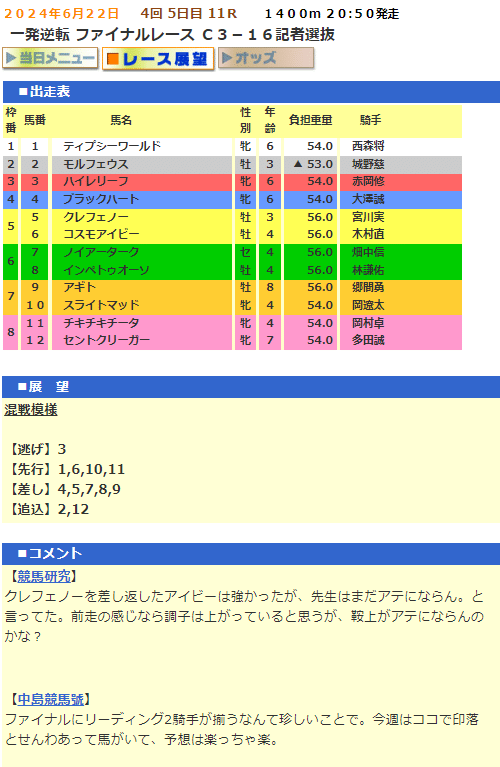500x767 pixels.
Task: Click the 馬名 column header
Action: [x=121, y=120]
